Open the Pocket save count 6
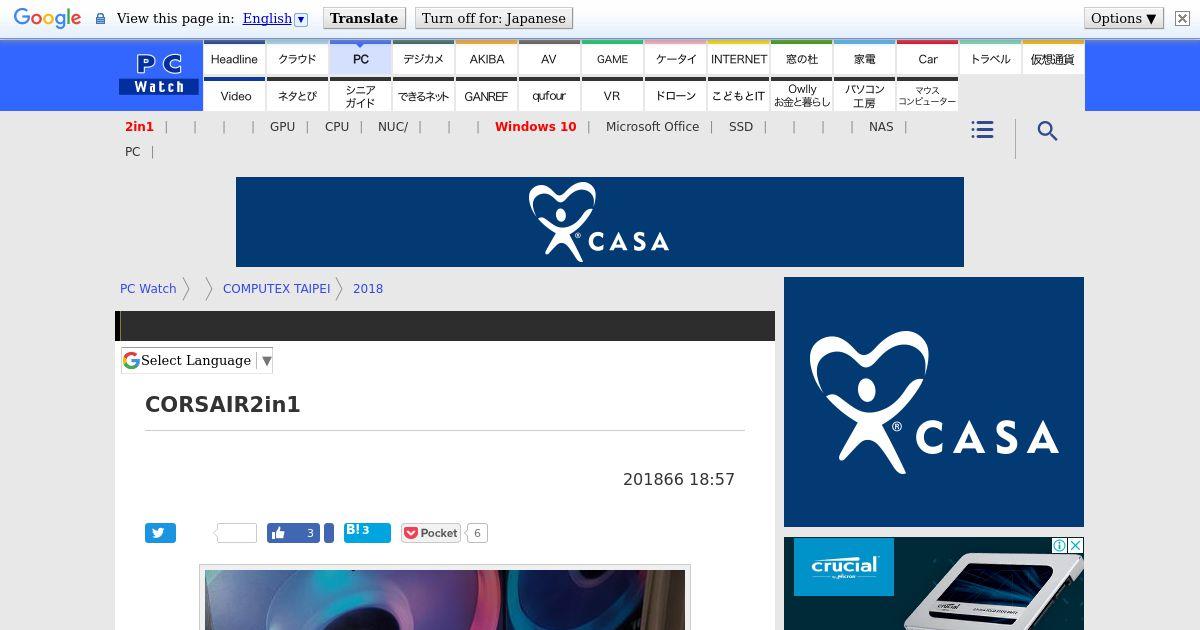 (x=477, y=533)
